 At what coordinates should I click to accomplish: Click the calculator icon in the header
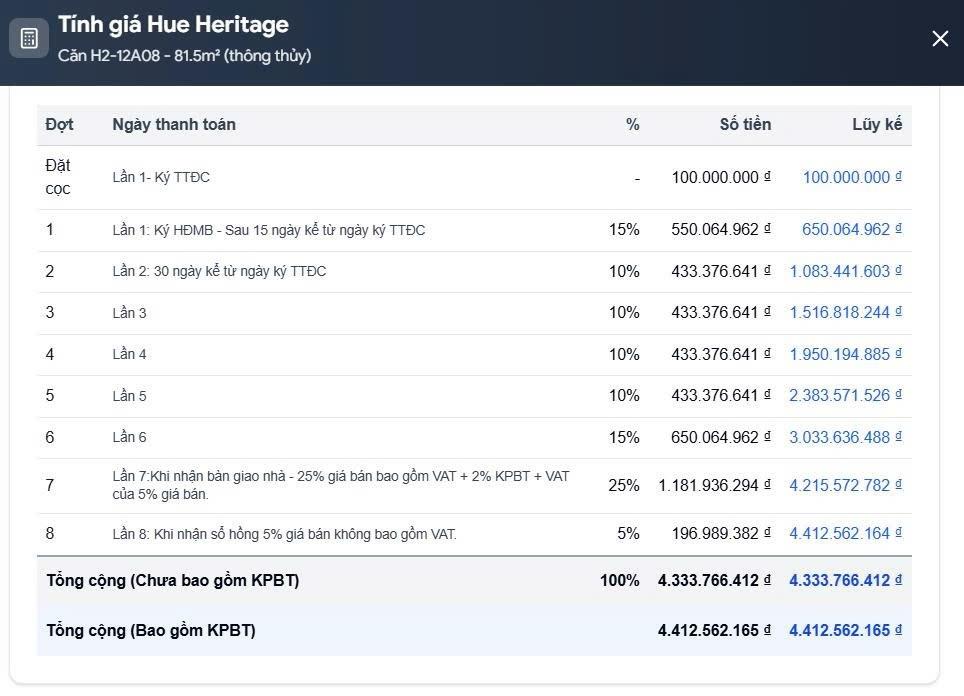coord(29,39)
